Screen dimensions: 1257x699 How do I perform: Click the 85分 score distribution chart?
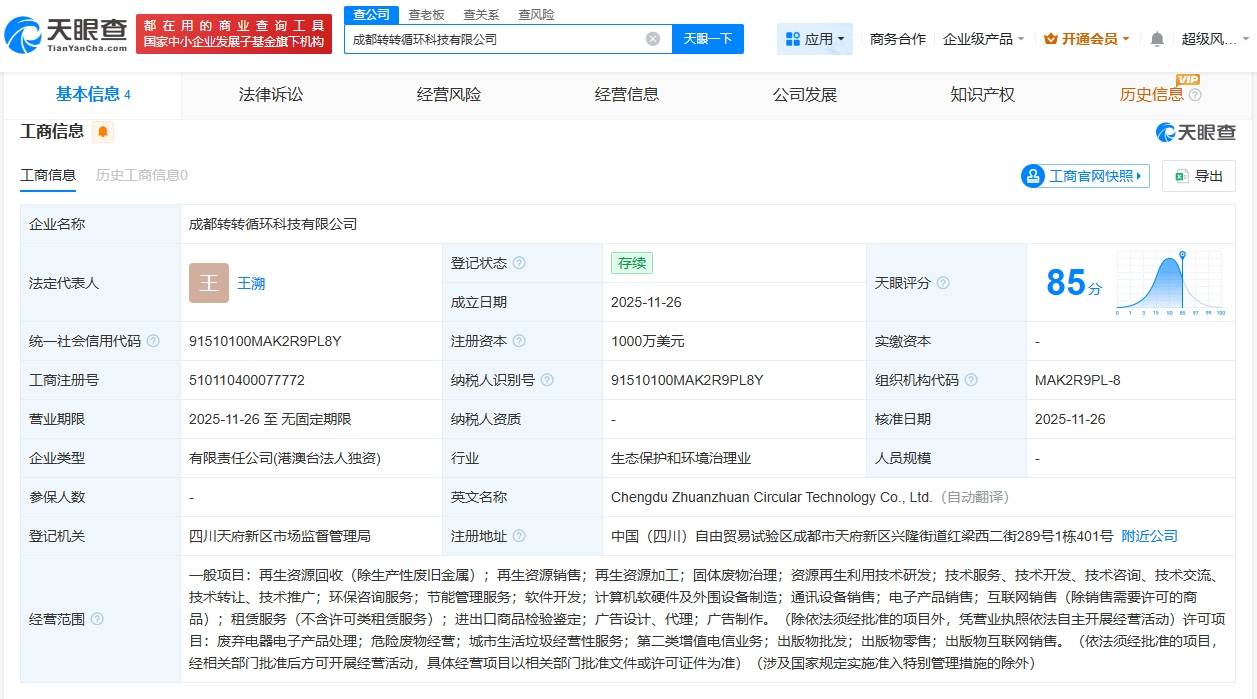tap(1170, 283)
